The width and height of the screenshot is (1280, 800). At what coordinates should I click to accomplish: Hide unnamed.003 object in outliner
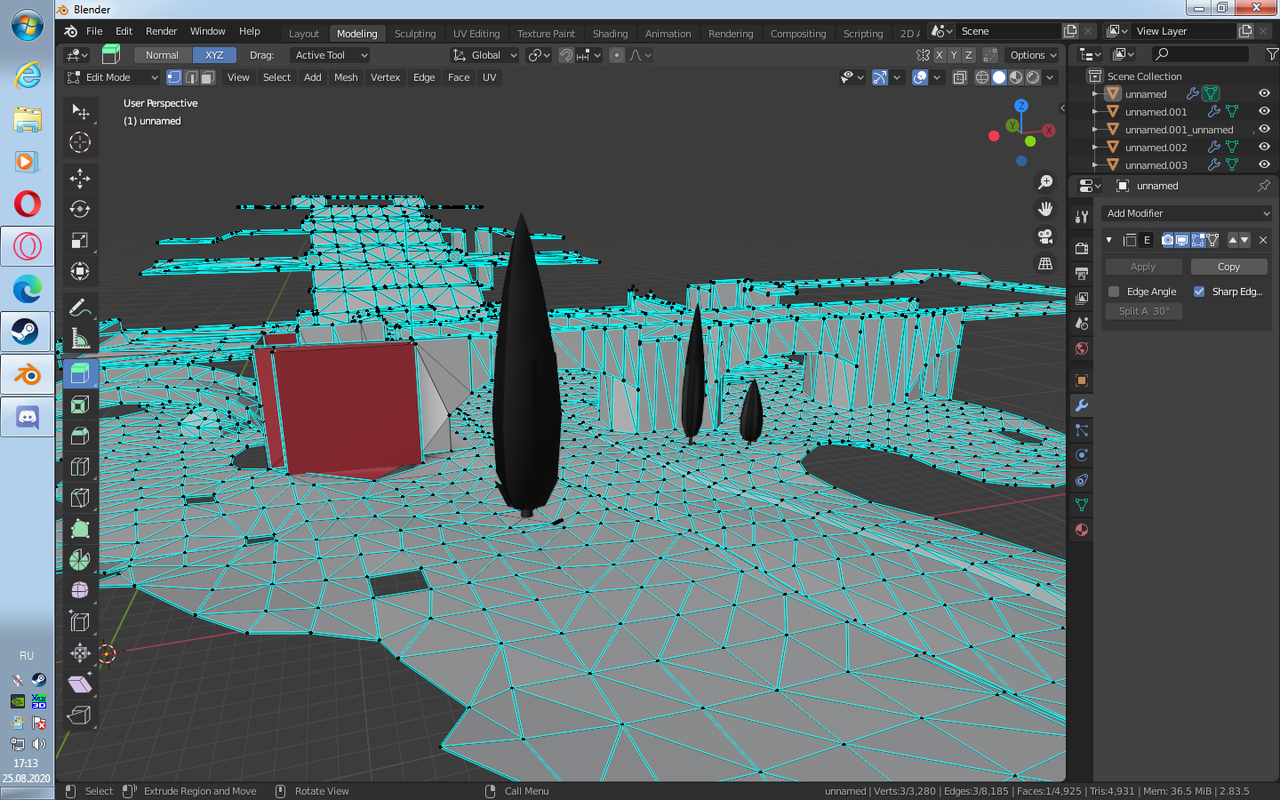(x=1264, y=165)
